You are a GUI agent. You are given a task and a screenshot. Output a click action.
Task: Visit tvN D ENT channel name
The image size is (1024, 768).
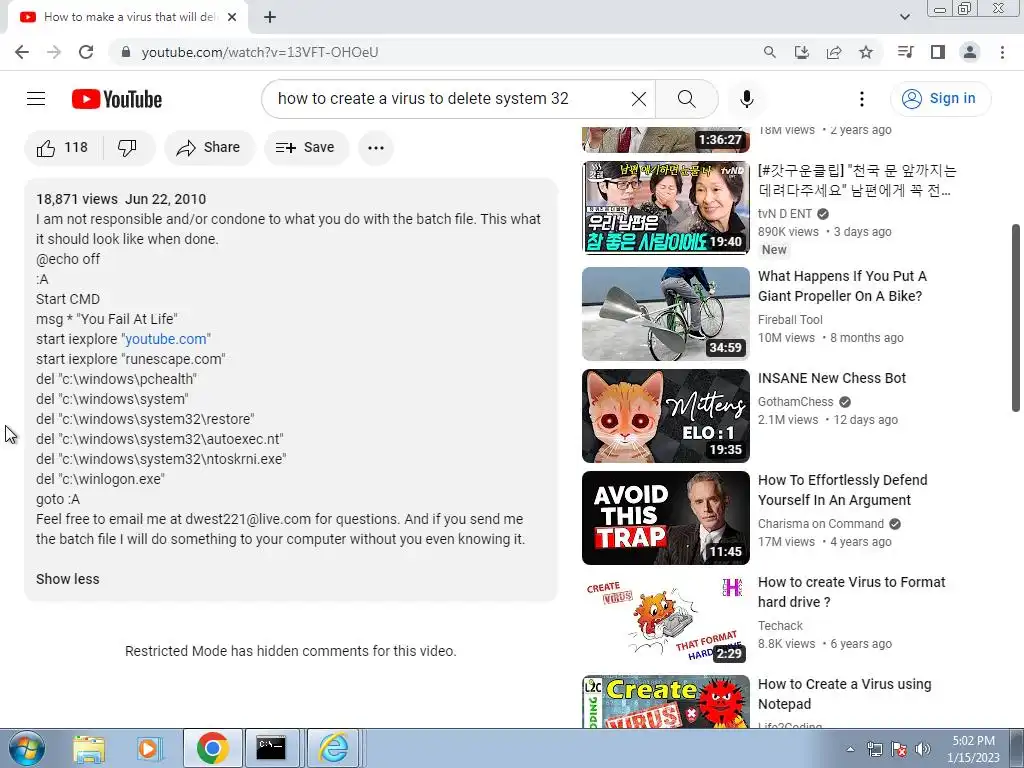point(785,214)
